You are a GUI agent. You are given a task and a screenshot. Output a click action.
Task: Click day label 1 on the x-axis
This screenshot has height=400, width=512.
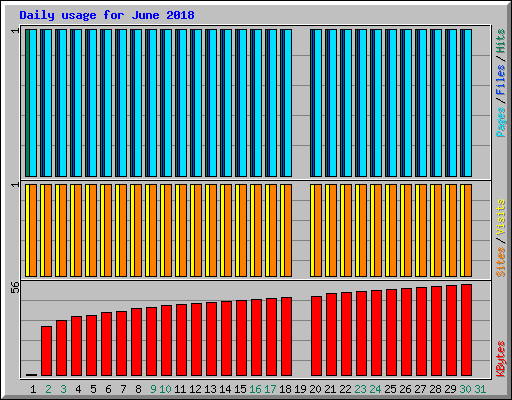(x=33, y=389)
